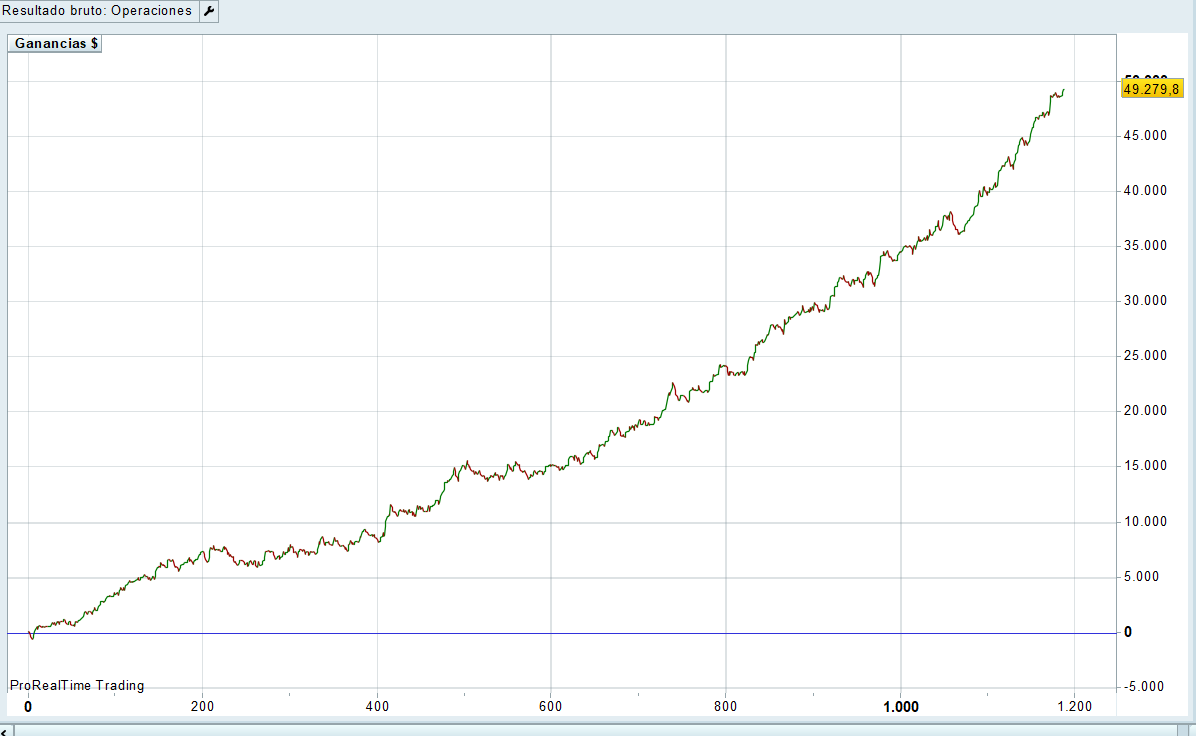Click the -5.000 label on vertical axis
1196x736 pixels.
(1143, 686)
